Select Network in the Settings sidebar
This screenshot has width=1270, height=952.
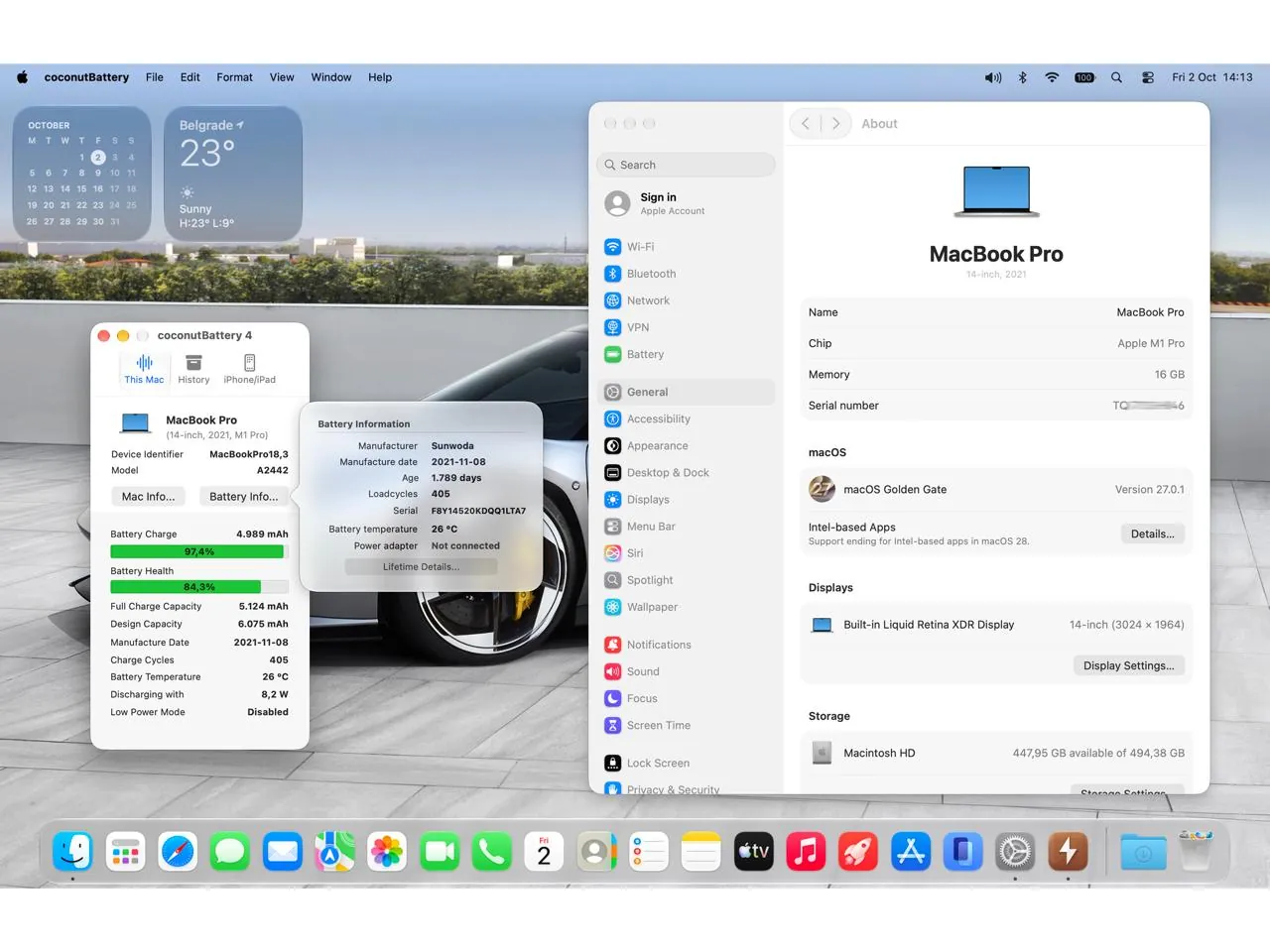688,300
